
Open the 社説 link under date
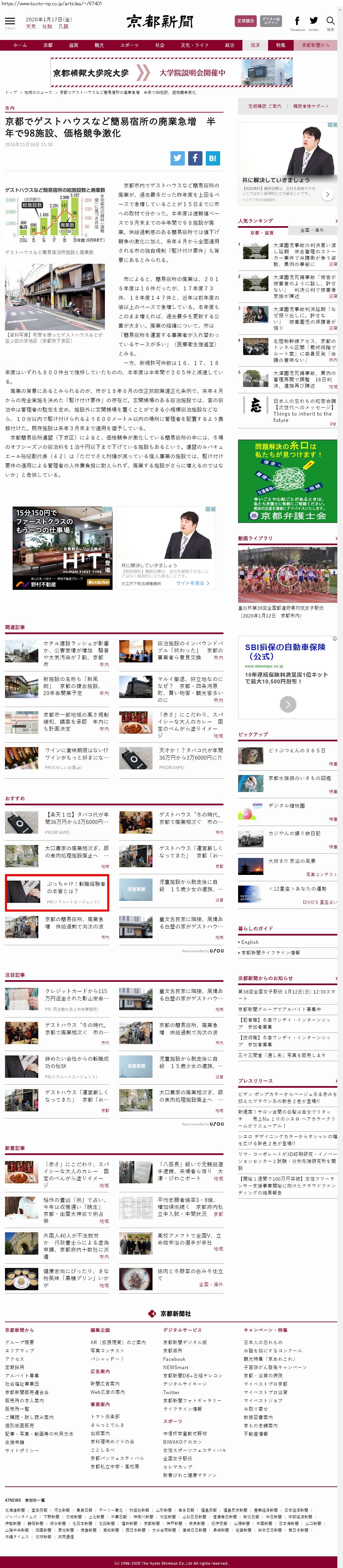coord(47,27)
